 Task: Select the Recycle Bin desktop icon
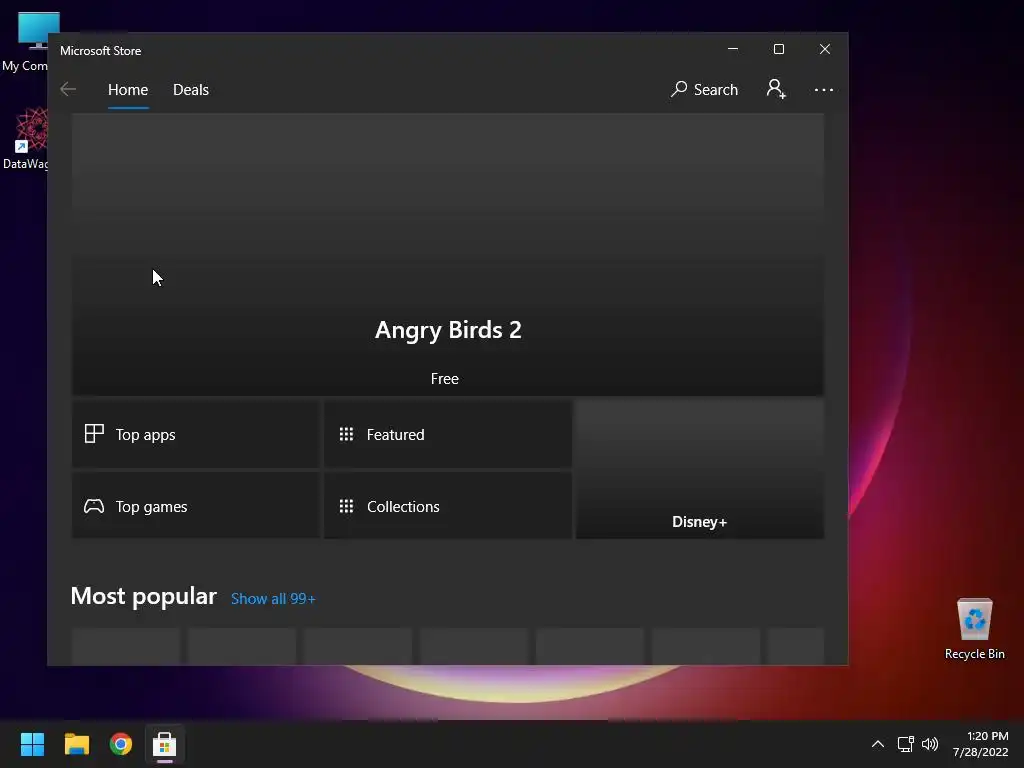pos(974,629)
